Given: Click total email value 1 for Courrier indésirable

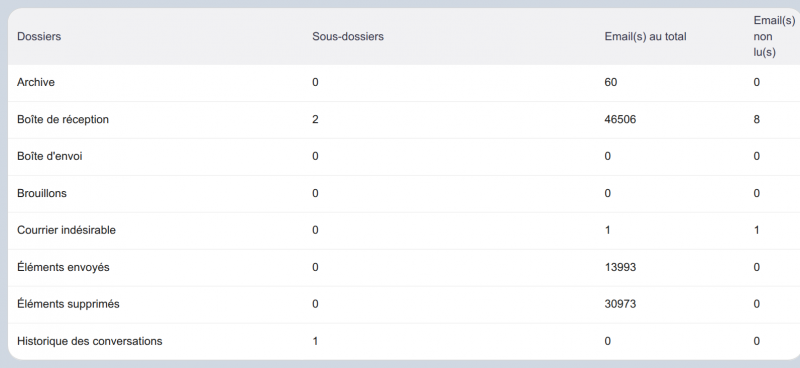Looking at the screenshot, I should 608,230.
